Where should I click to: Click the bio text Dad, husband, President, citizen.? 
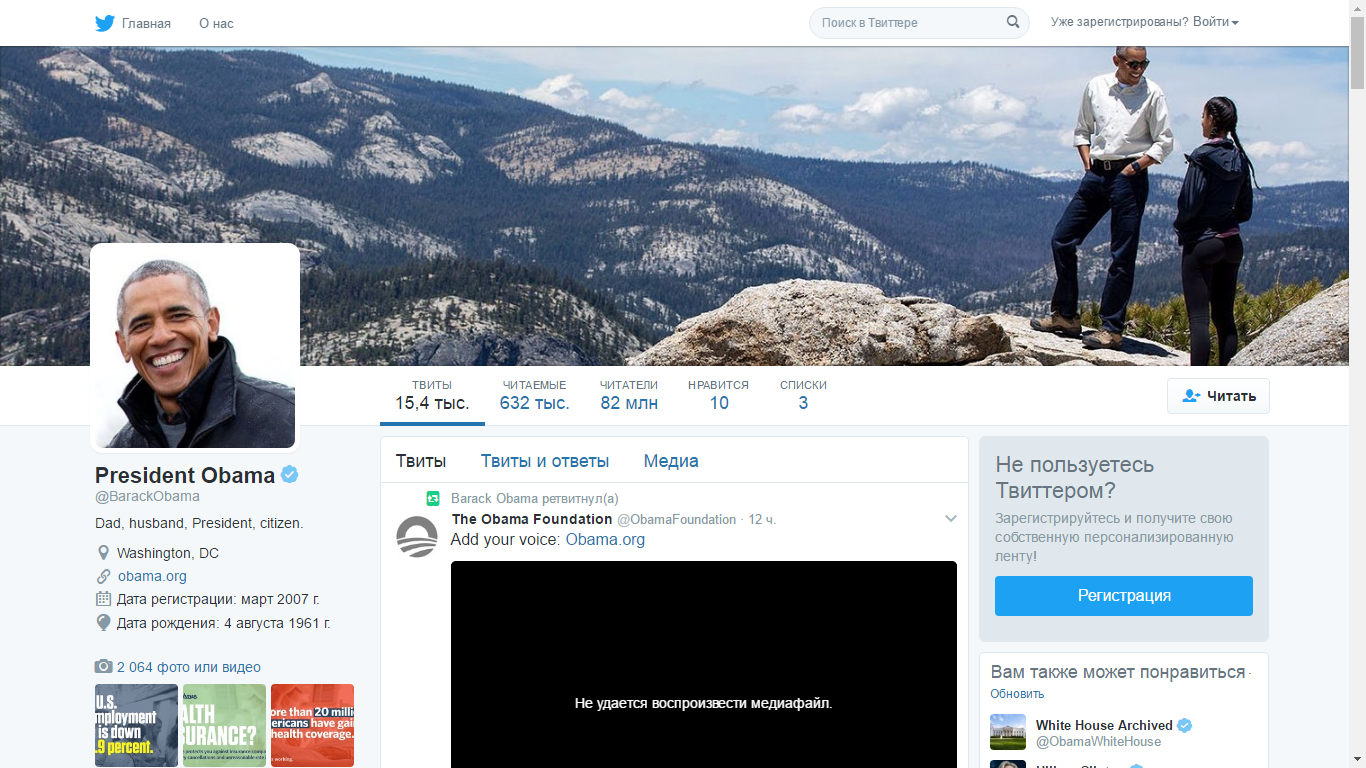[x=199, y=523]
